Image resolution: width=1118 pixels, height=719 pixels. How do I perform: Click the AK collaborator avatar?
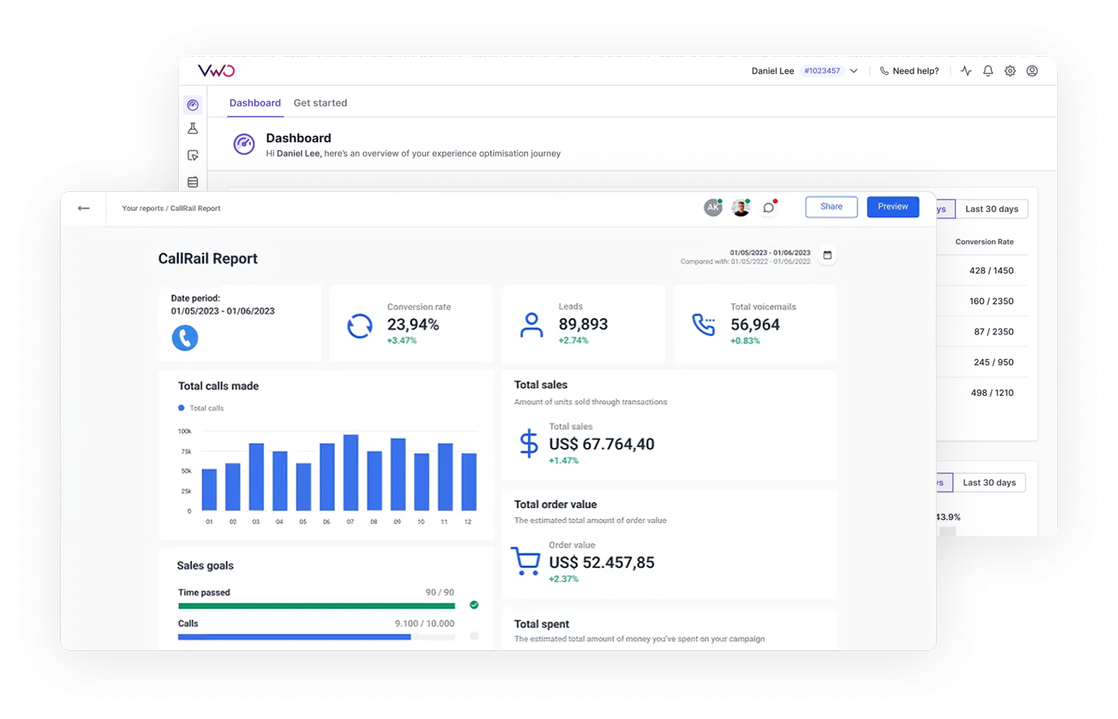[713, 208]
